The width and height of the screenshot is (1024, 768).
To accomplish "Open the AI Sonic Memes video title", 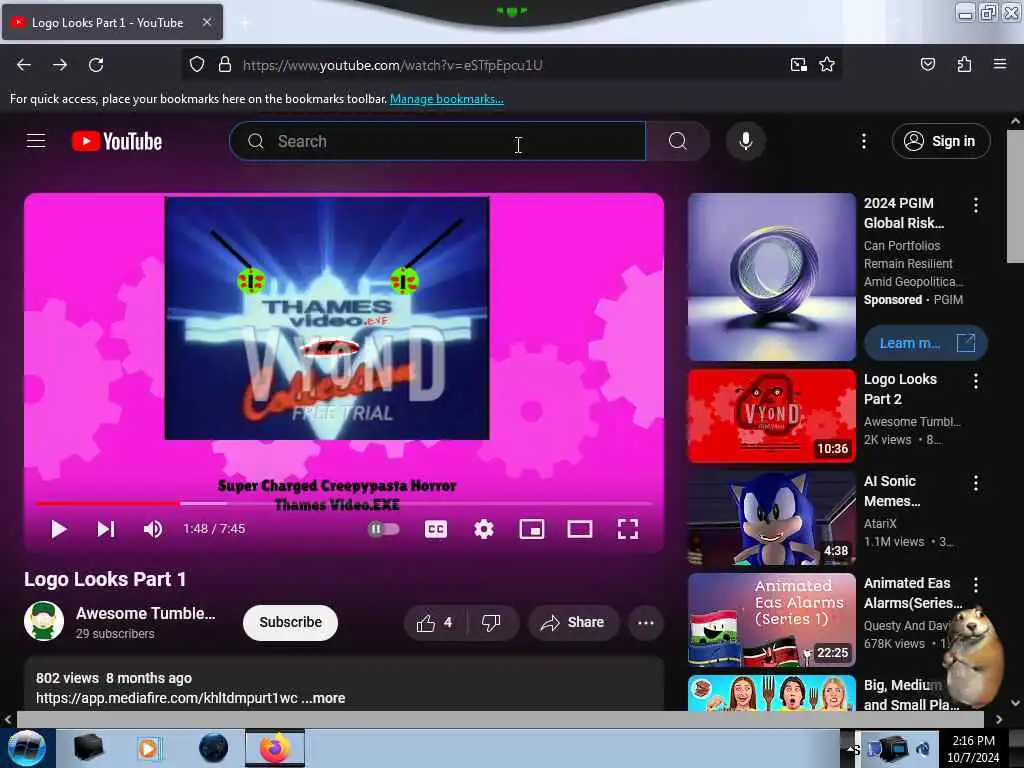I will [892, 491].
